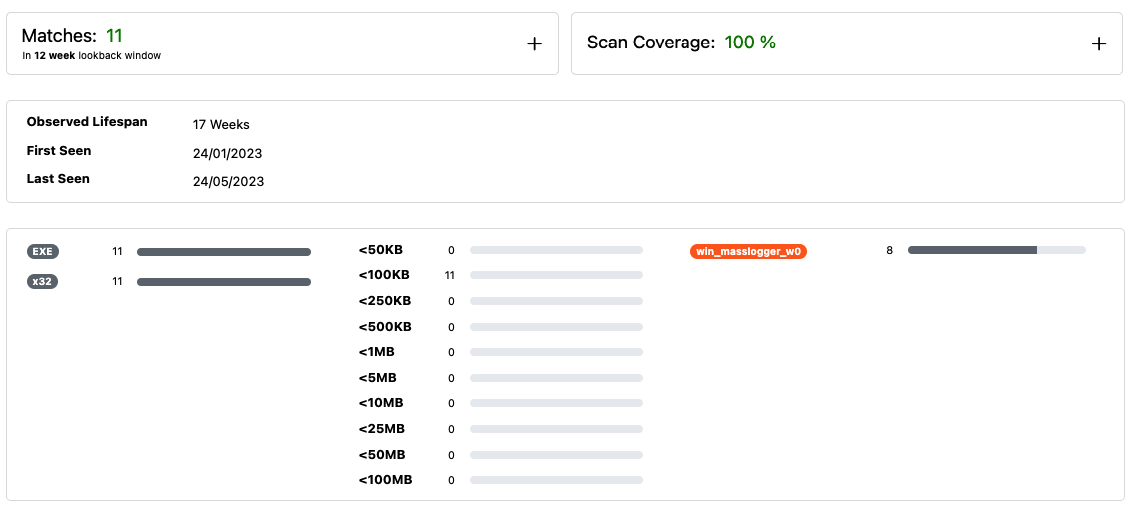This screenshot has height=509, width=1130.
Task: Click the win_masslogger_w0 progress bar
Action: (x=996, y=250)
